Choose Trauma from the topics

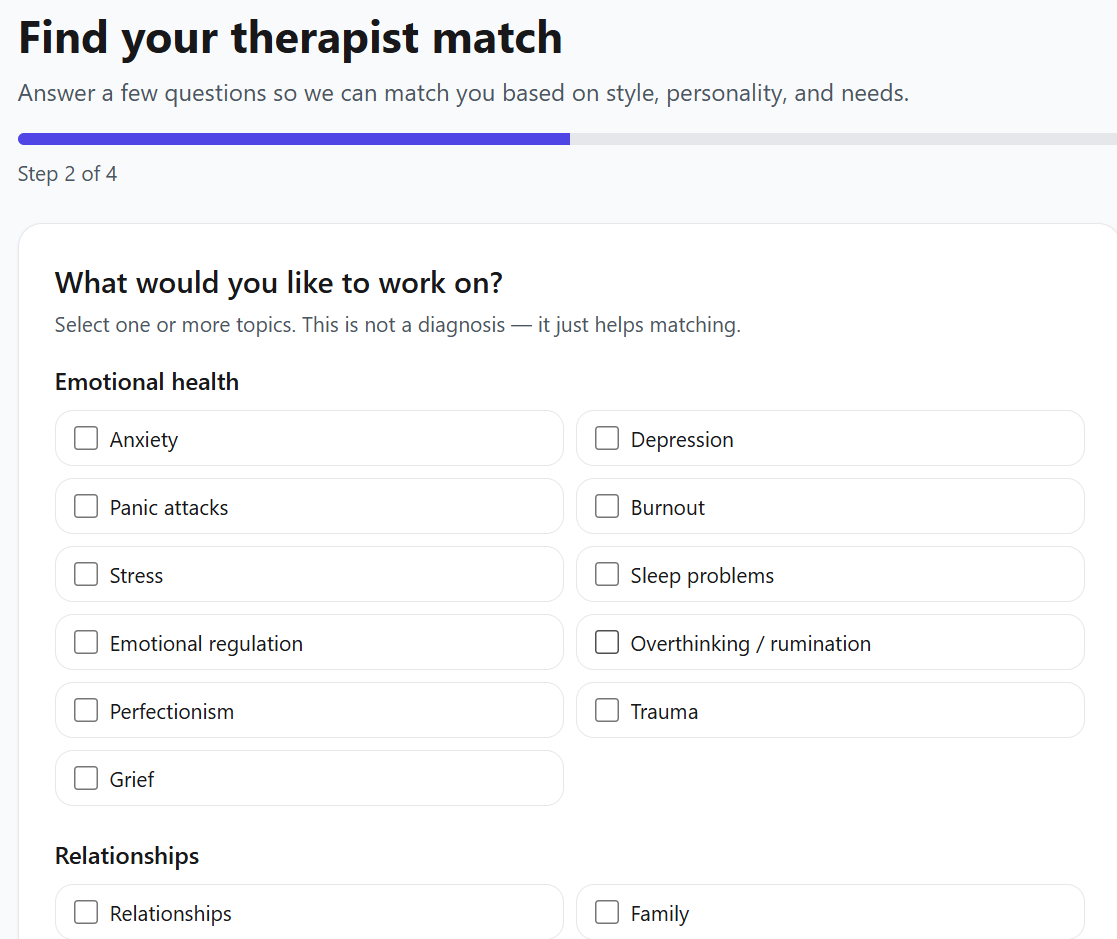pos(607,711)
